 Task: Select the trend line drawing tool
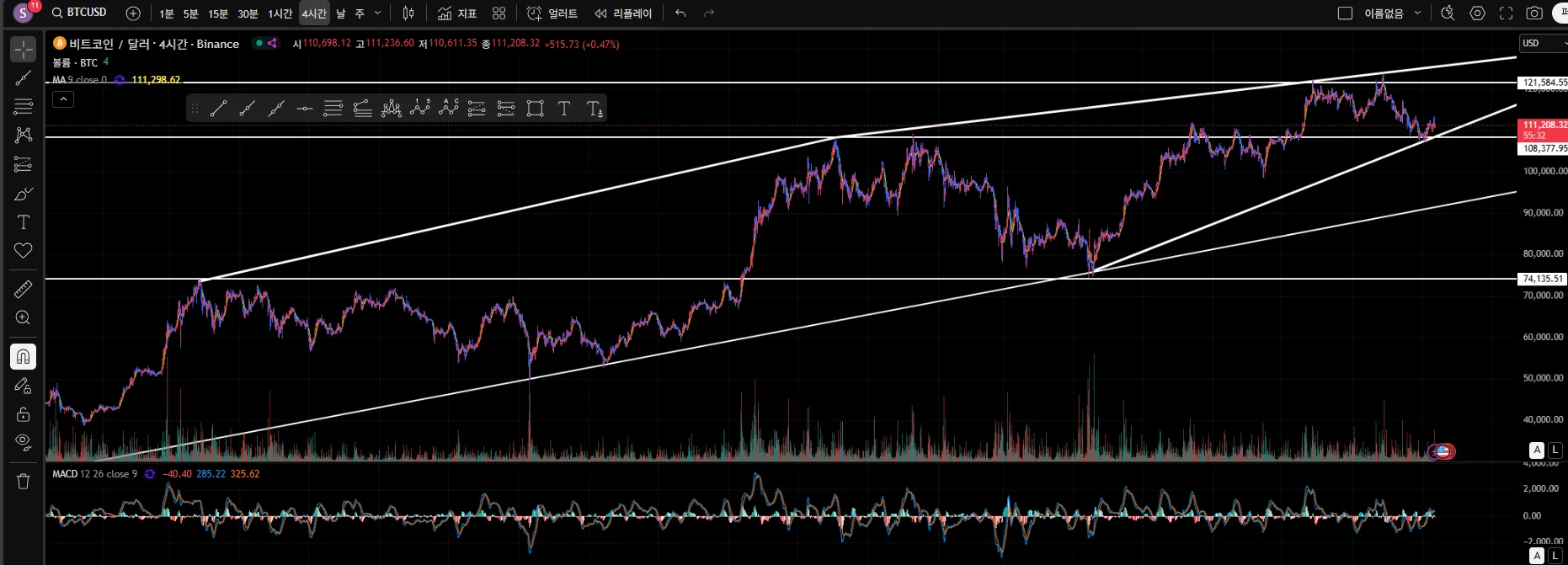pyautogui.click(x=23, y=78)
